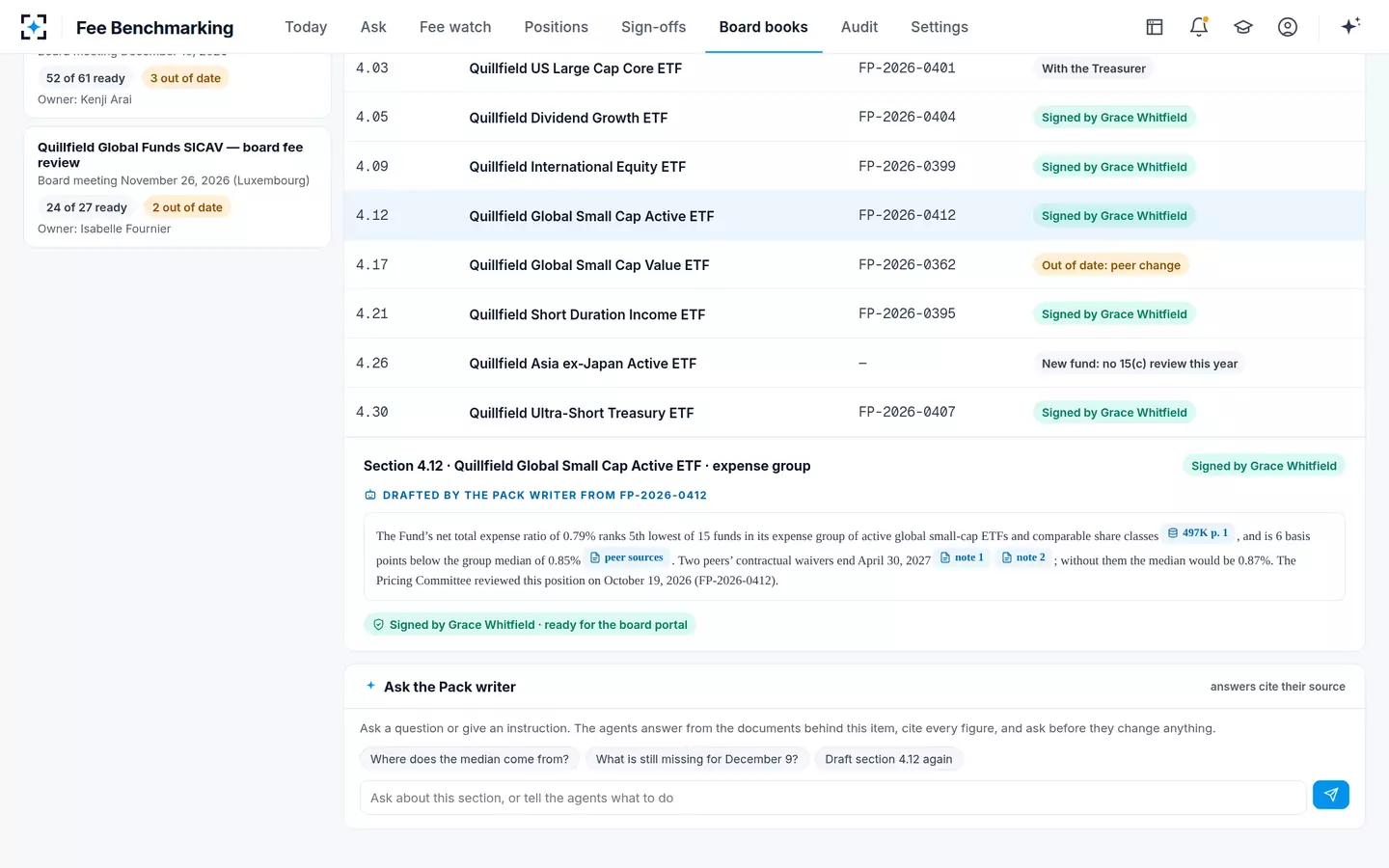Open the layout panel icon in header
Viewport: 1389px width, 868px height.
1155,27
